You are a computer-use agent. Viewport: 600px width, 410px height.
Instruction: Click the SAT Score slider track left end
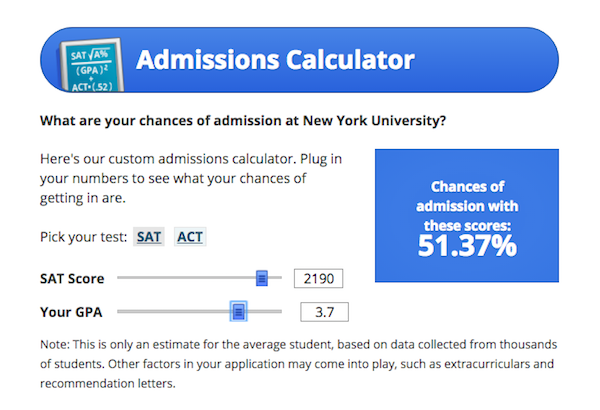click(119, 278)
